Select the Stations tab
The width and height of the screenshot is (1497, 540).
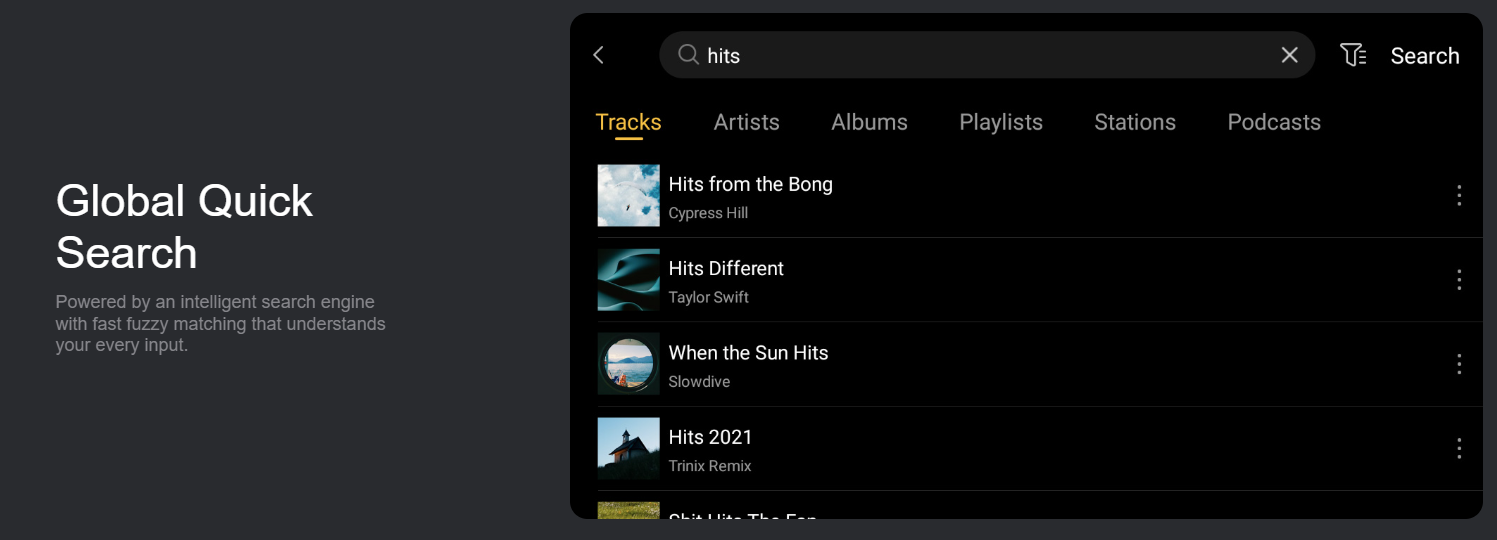pos(1134,122)
